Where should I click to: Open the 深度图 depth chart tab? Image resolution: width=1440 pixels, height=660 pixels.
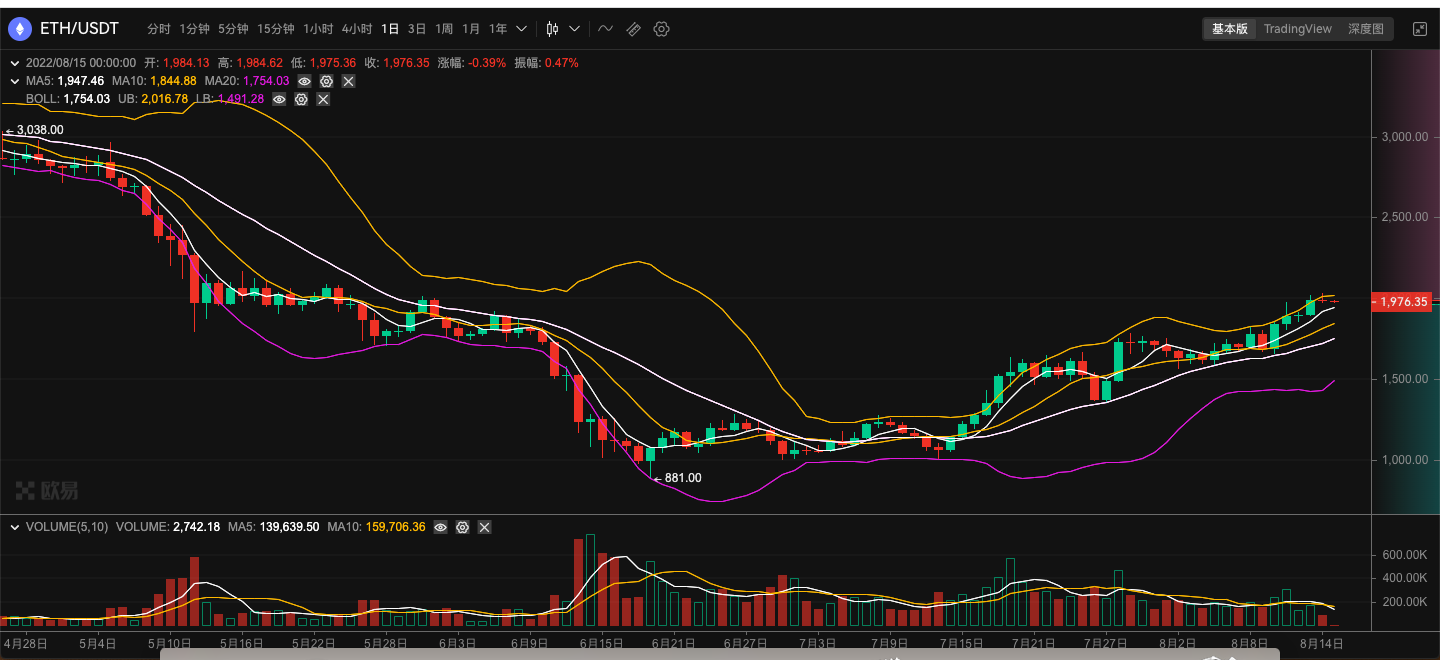1366,28
